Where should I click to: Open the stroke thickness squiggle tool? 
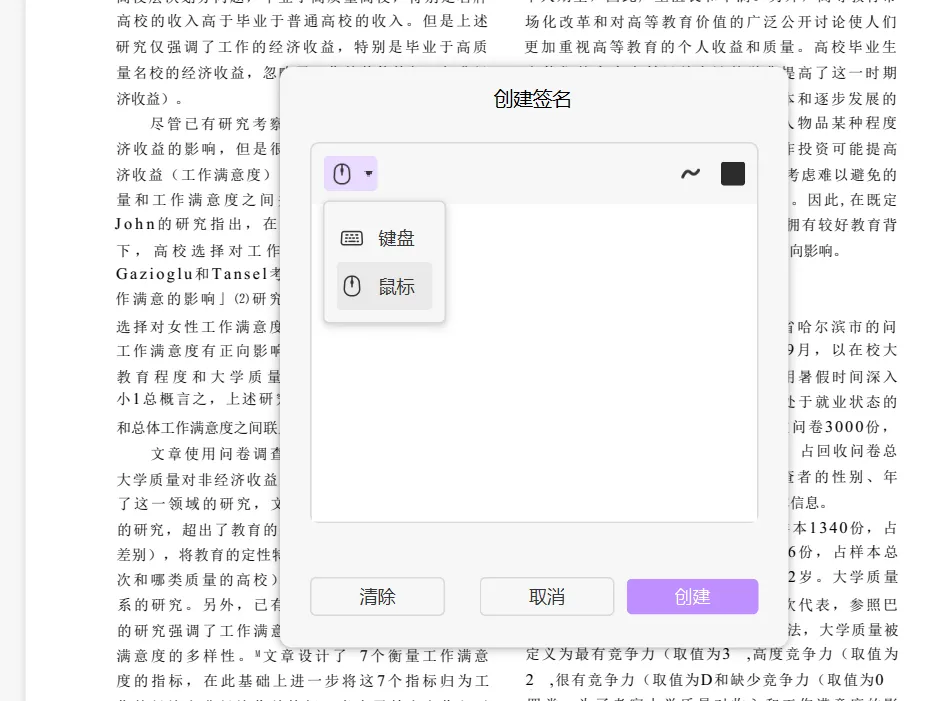click(690, 174)
